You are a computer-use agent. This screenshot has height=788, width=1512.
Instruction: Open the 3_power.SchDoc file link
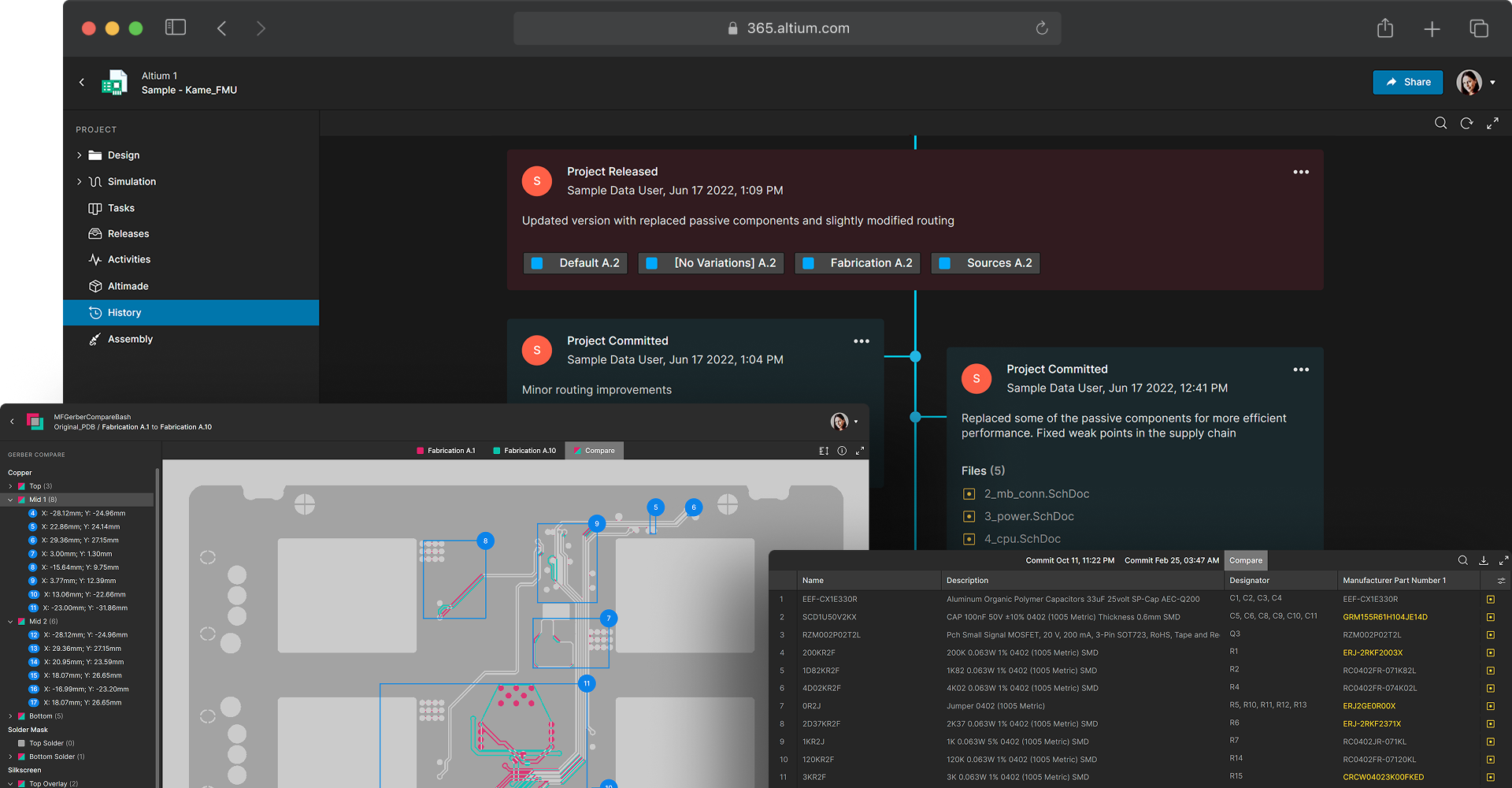[x=1028, y=516]
